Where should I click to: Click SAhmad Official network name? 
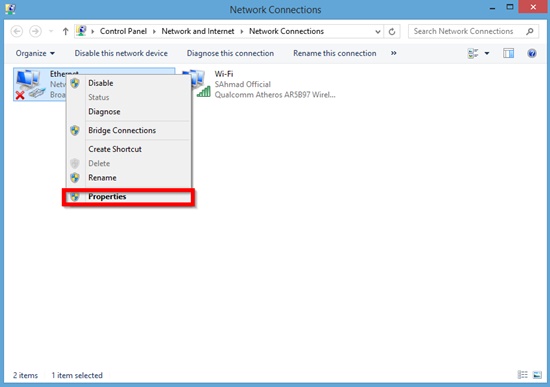point(242,84)
